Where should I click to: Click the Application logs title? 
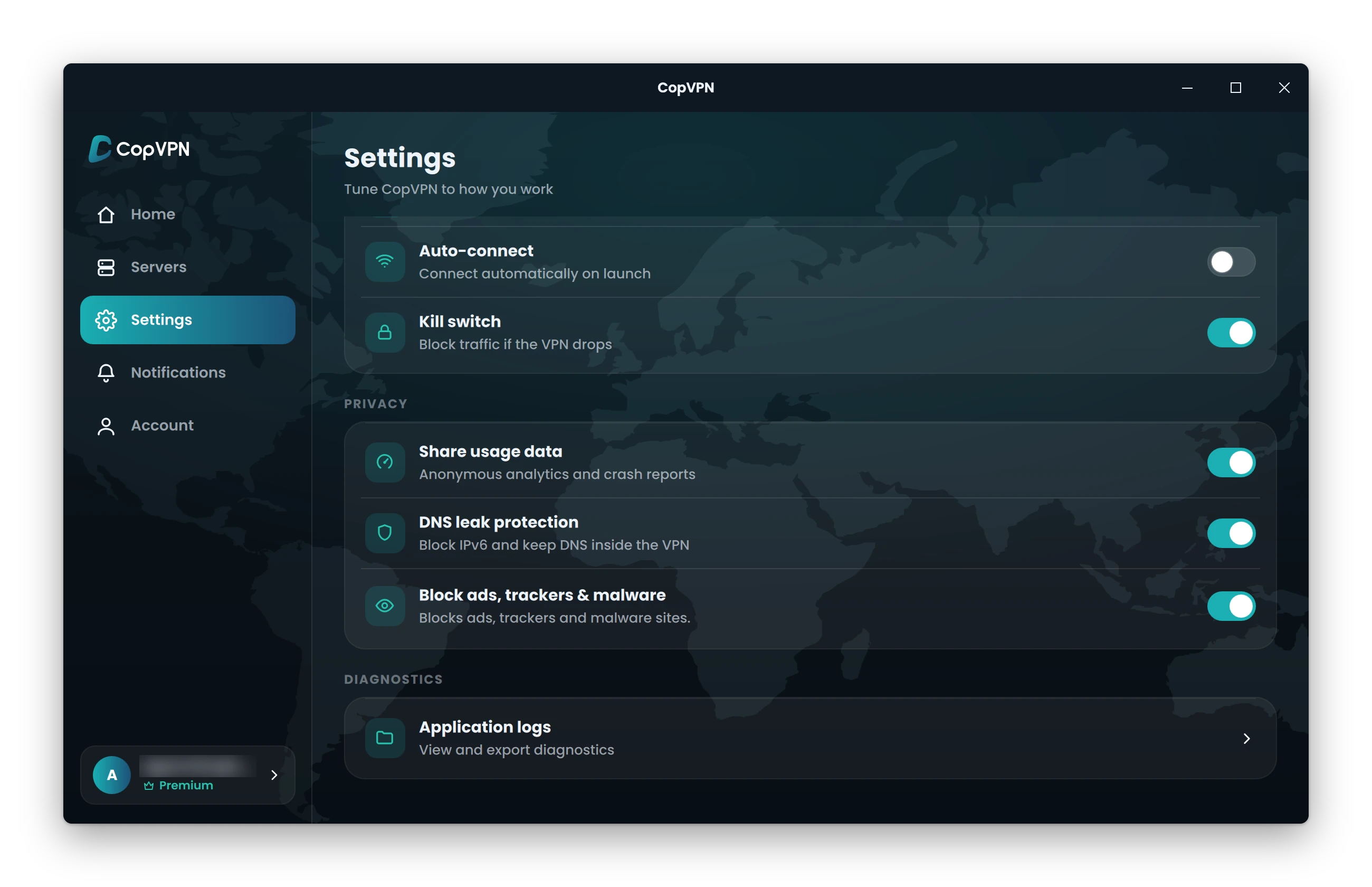click(x=484, y=727)
